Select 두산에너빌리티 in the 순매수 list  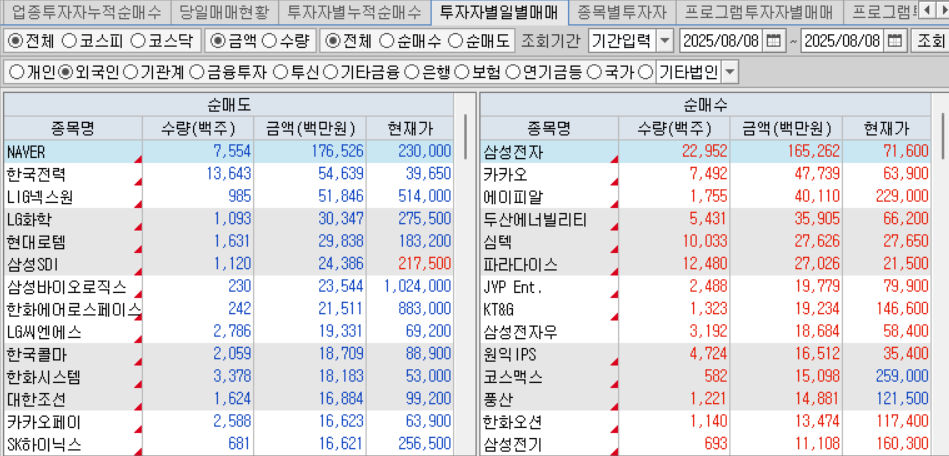click(x=534, y=219)
